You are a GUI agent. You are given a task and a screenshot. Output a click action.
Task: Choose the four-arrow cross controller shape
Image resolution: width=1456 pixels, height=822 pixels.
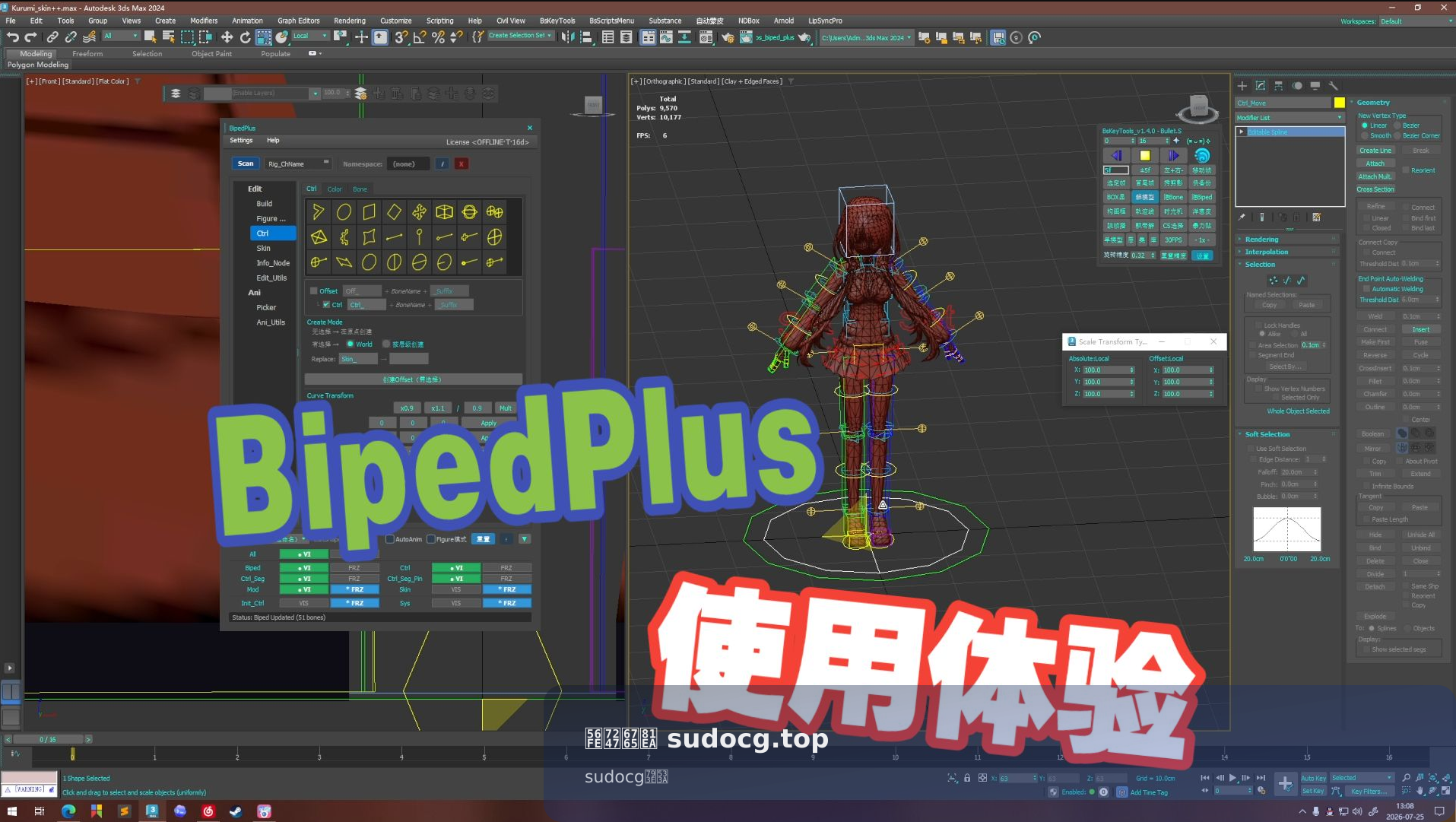click(419, 212)
